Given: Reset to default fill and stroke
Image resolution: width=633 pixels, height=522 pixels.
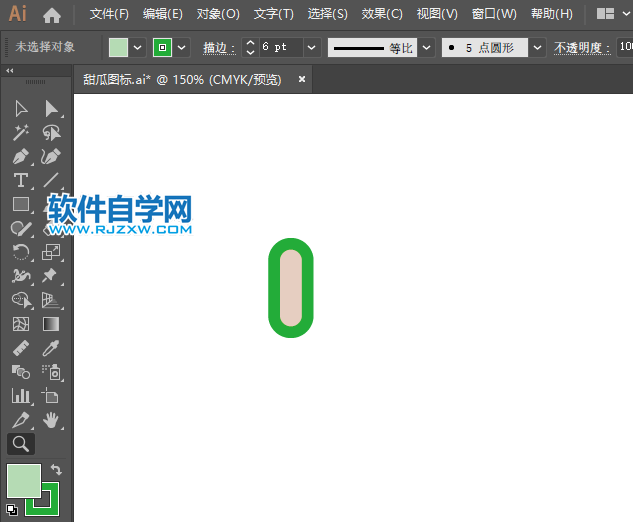Looking at the screenshot, I should click(x=12, y=509).
